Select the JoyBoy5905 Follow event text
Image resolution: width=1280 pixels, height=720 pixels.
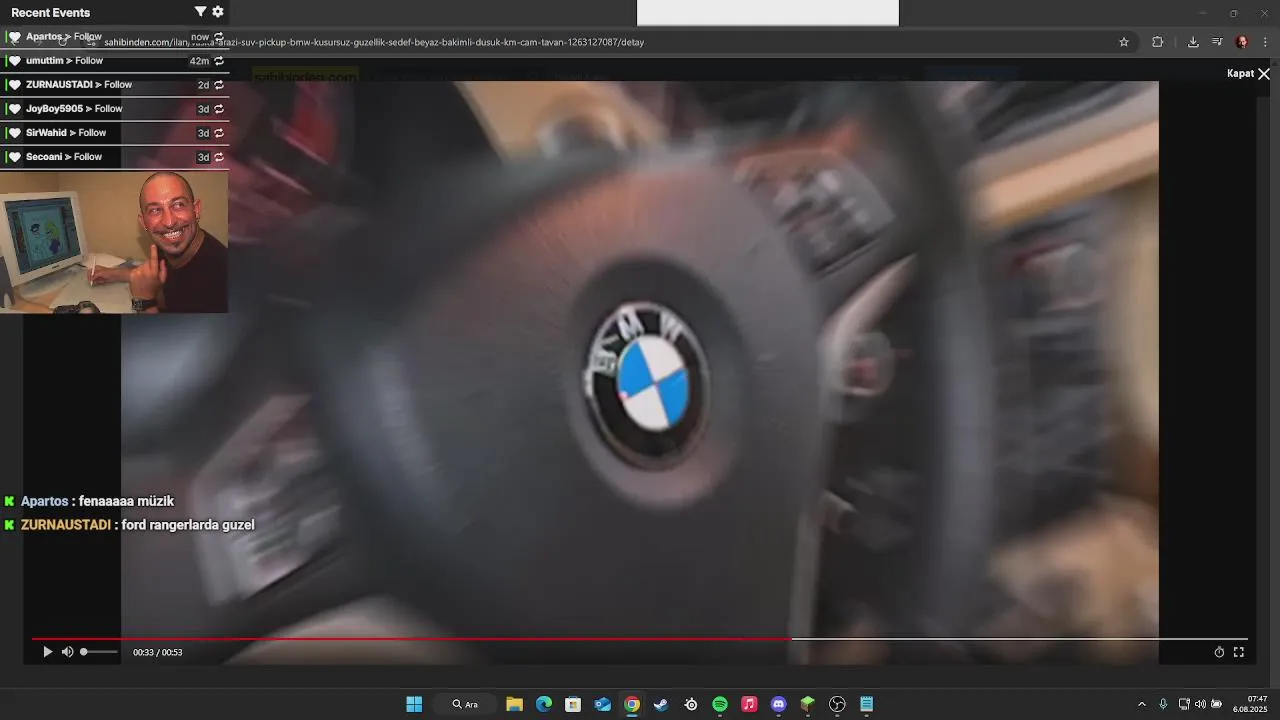74,109
